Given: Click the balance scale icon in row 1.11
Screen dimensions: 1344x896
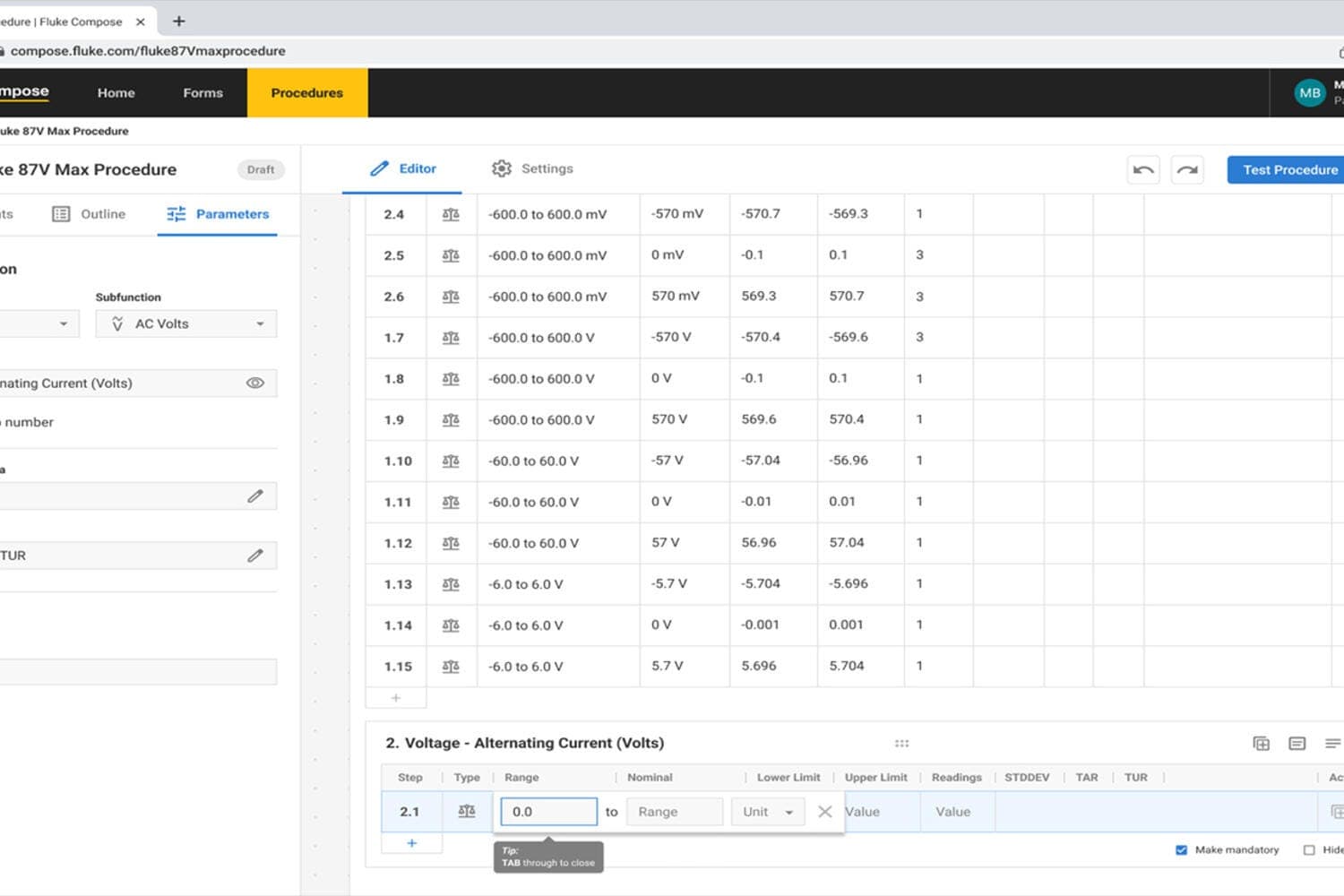Looking at the screenshot, I should [x=451, y=502].
